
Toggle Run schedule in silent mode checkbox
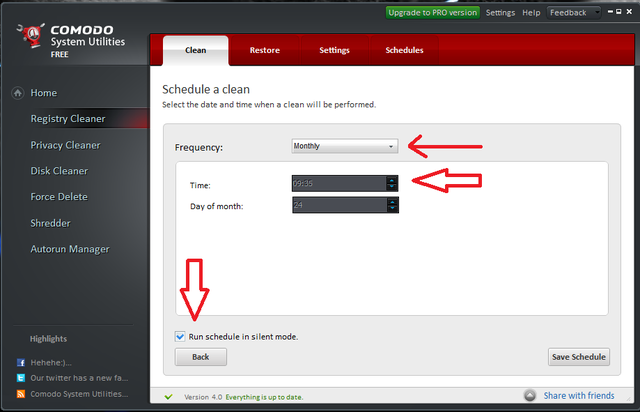click(x=180, y=336)
